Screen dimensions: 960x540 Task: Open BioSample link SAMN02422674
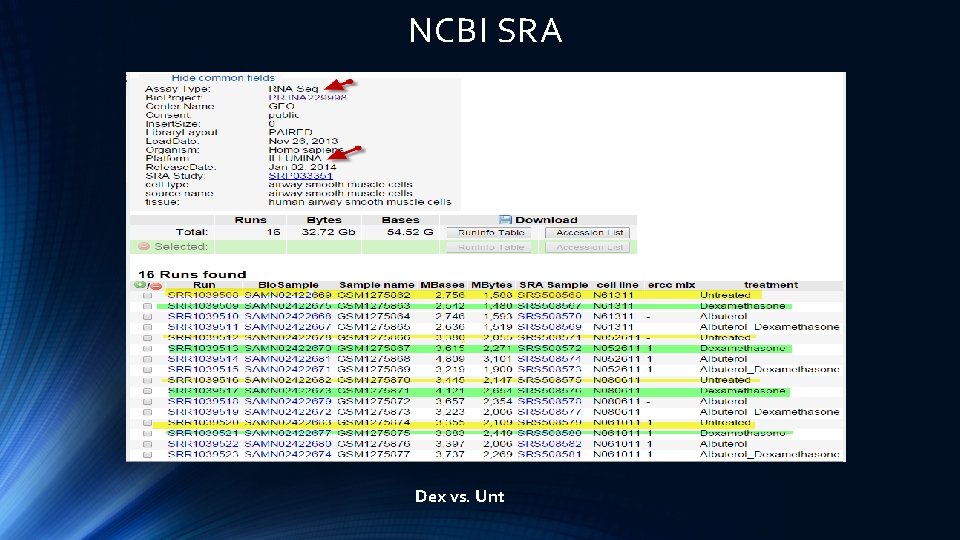[288, 454]
